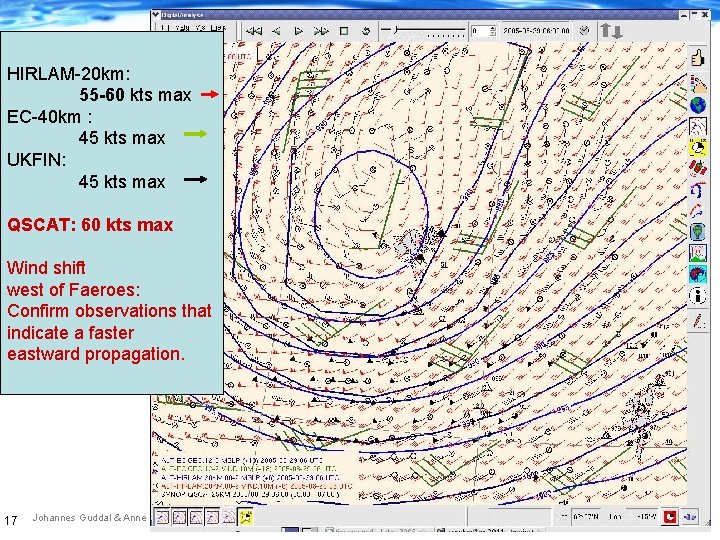Select the first map thumbnail at bottom left
720x540 pixels.
point(162,518)
